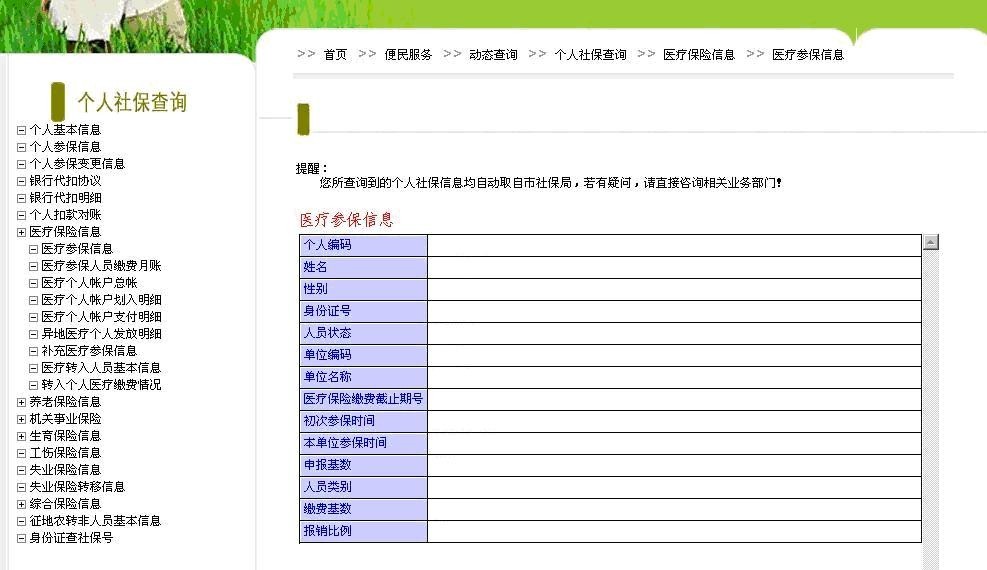Viewport: 987px width, 570px height.
Task: Click the box icon beside 异地医疗个人发放明细
Action: tap(34, 334)
